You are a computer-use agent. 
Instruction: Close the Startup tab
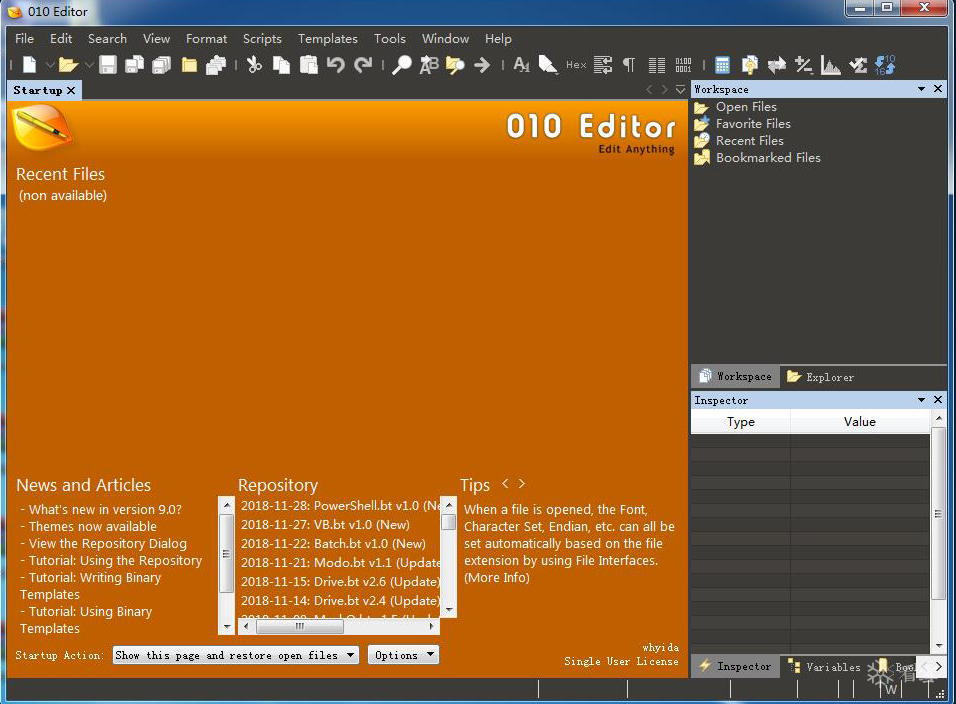point(71,90)
